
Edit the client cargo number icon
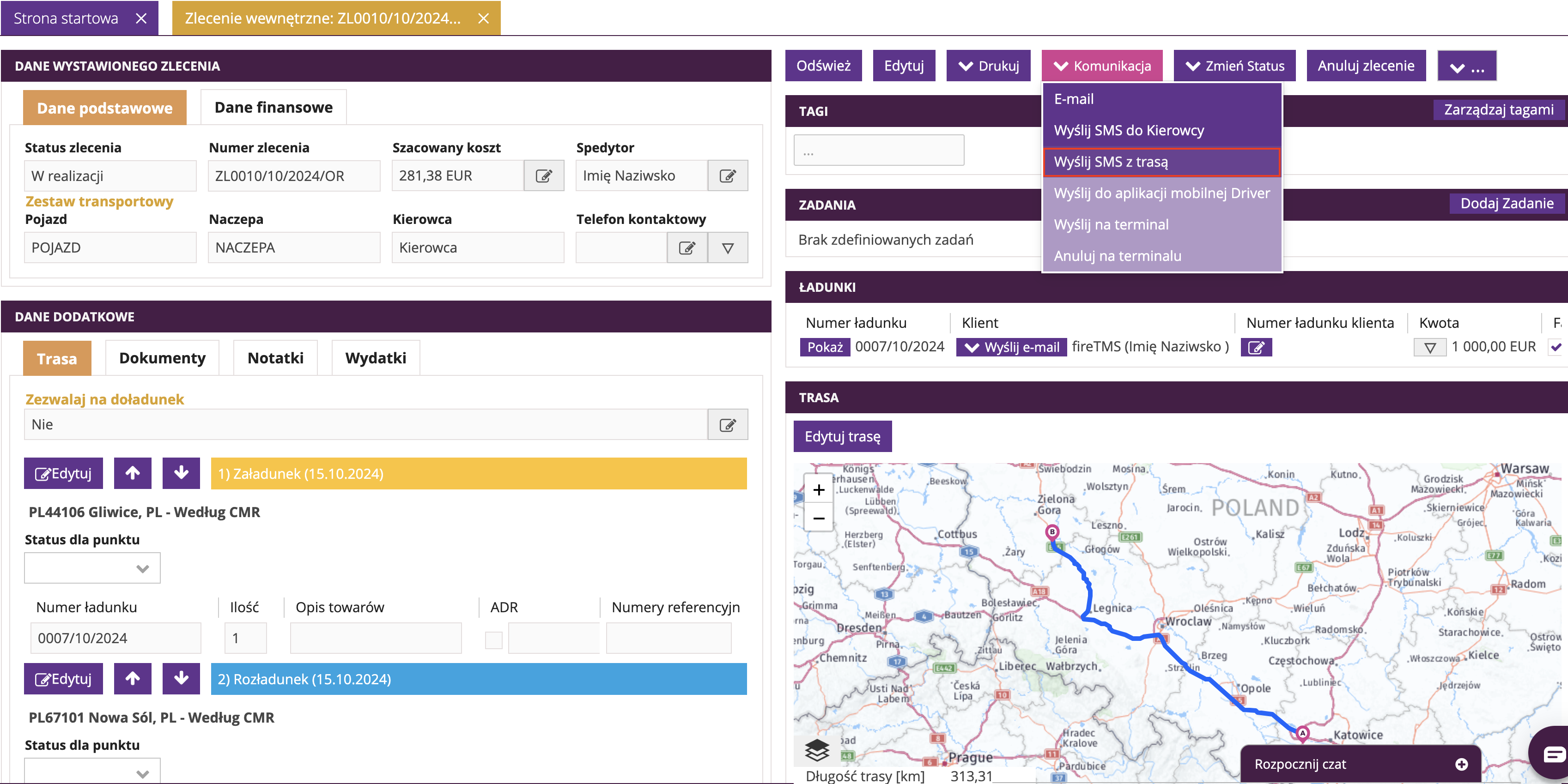1256,347
